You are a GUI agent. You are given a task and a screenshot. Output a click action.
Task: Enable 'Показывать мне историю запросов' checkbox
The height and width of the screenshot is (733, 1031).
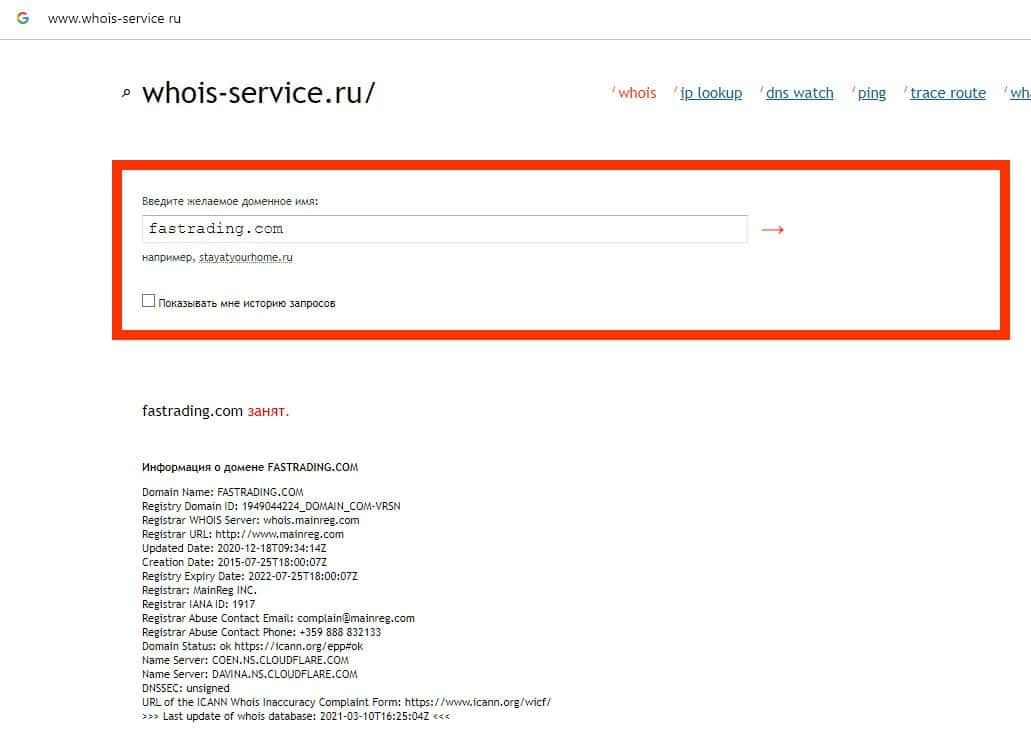click(149, 300)
